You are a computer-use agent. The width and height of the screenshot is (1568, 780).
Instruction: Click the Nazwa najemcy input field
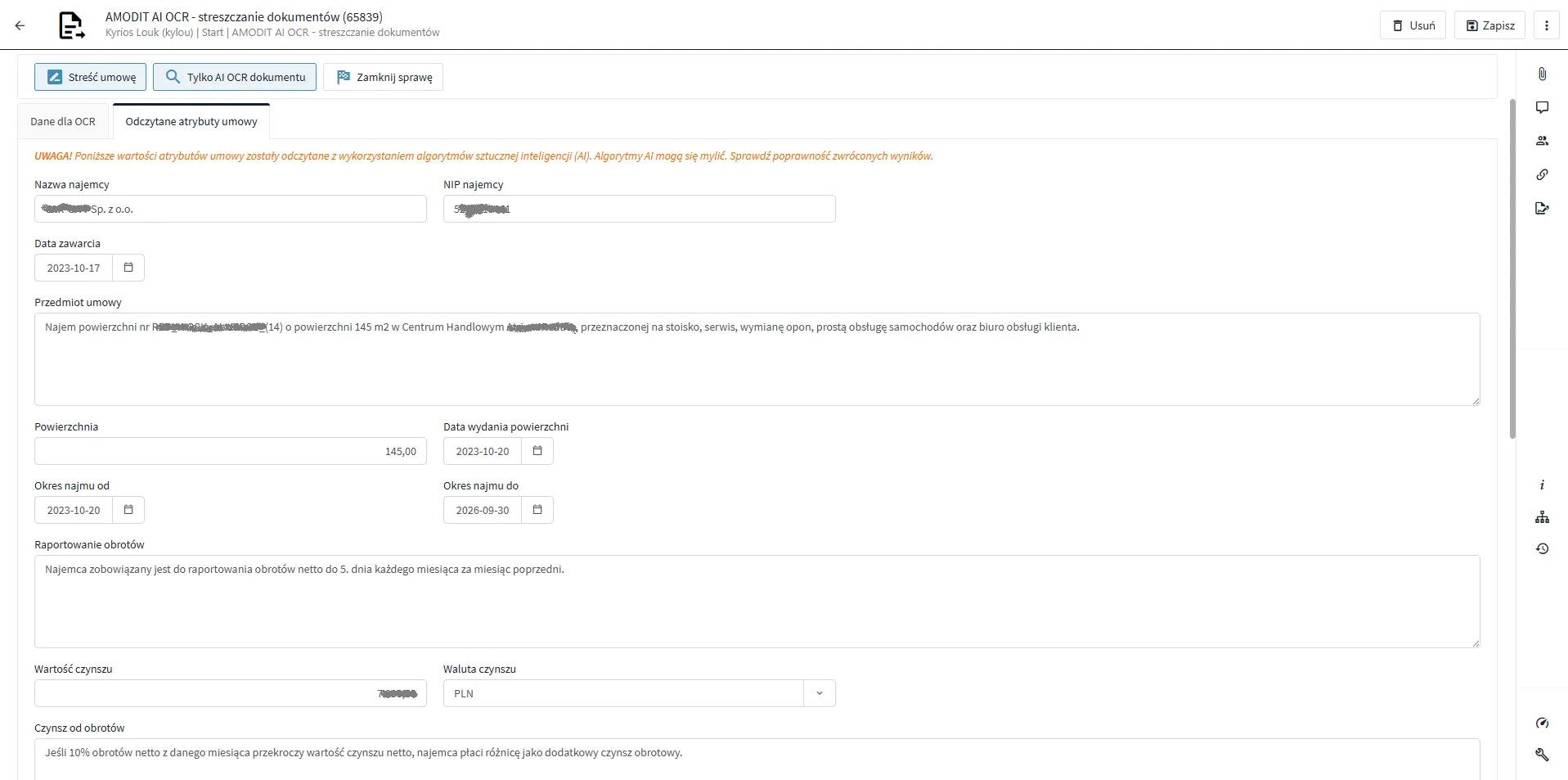[x=231, y=209]
